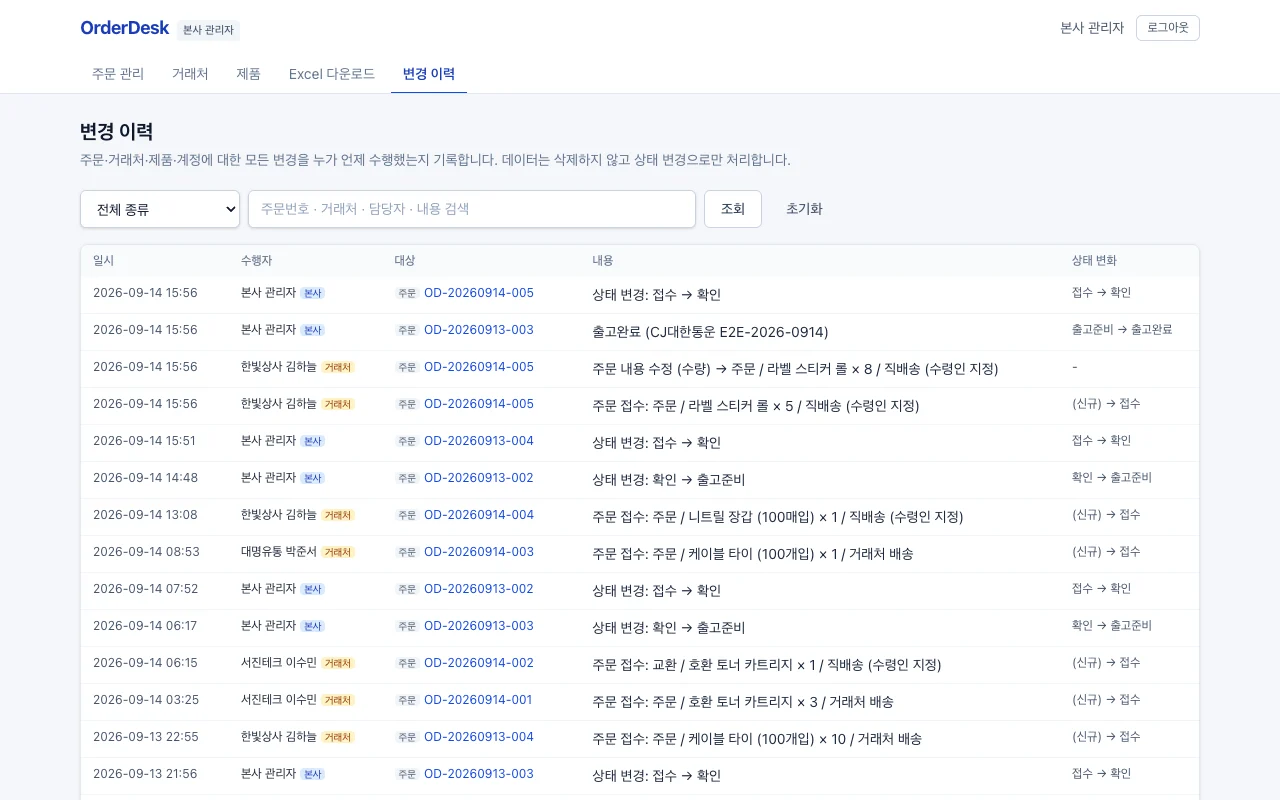Click the 상태 변화 column header
Image resolution: width=1280 pixels, height=800 pixels.
1095,260
